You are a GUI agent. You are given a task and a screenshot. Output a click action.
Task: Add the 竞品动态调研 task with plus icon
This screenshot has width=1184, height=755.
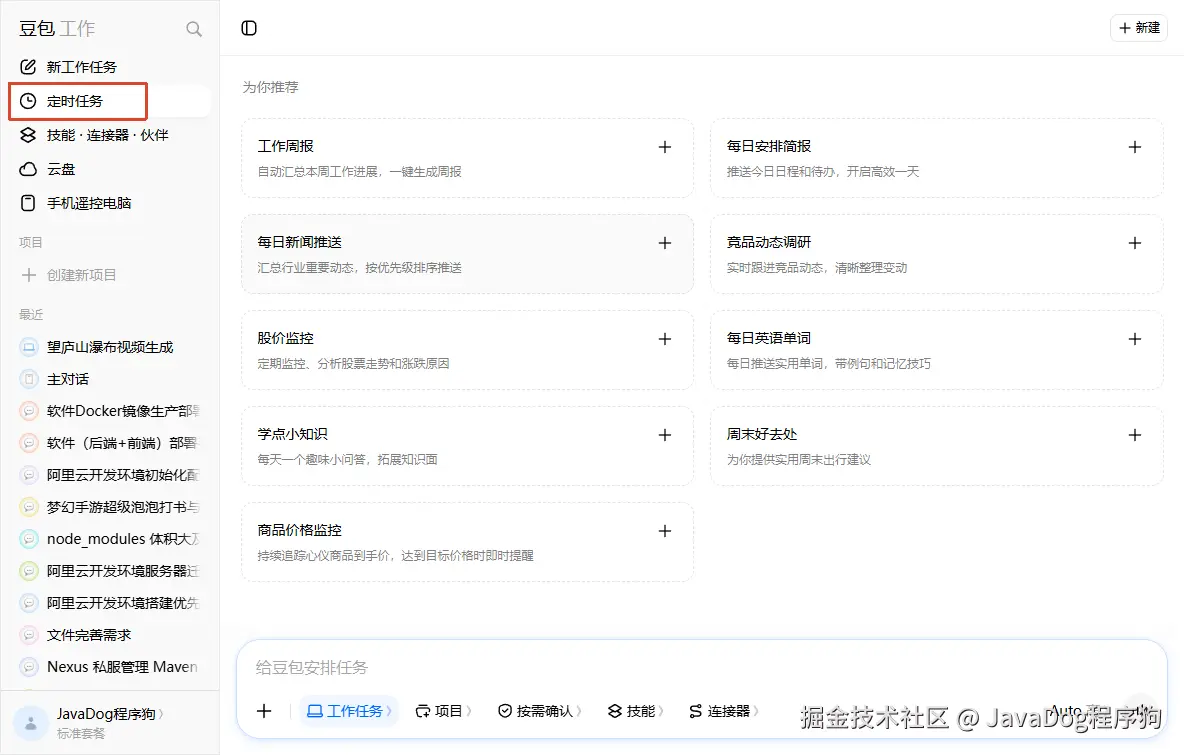pyautogui.click(x=1134, y=243)
